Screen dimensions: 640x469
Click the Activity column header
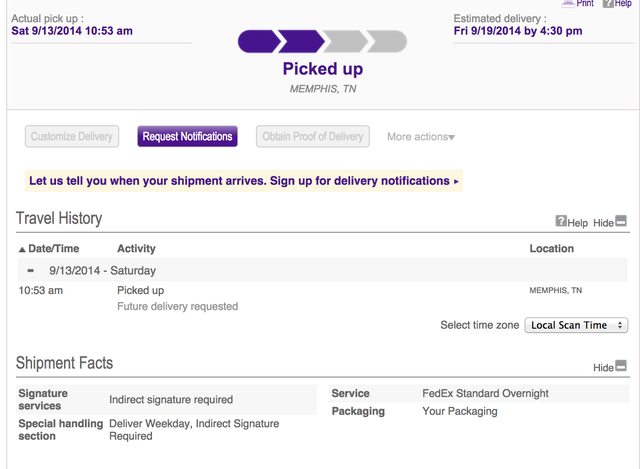pos(136,248)
